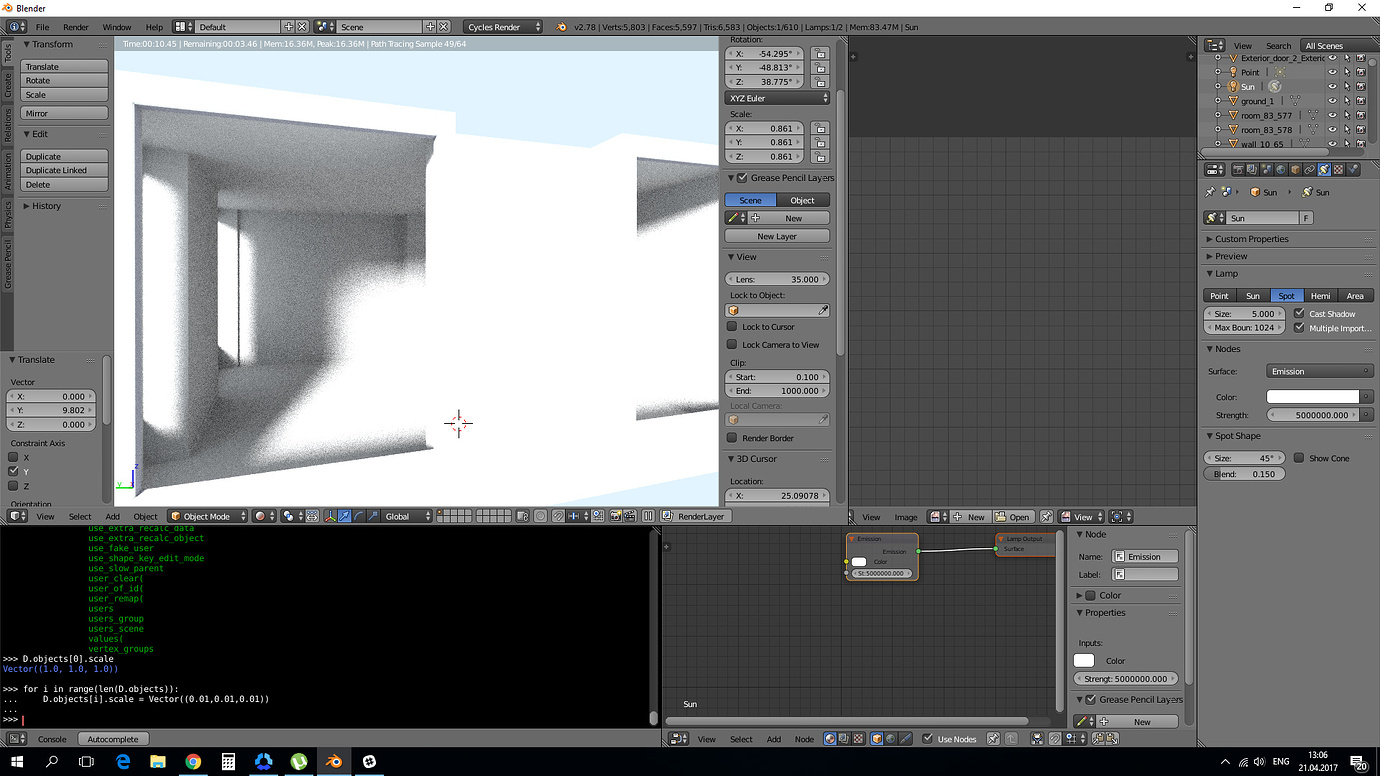Image resolution: width=1380 pixels, height=776 pixels.
Task: Open the Surface Emission shader dropdown
Action: pos(1320,371)
